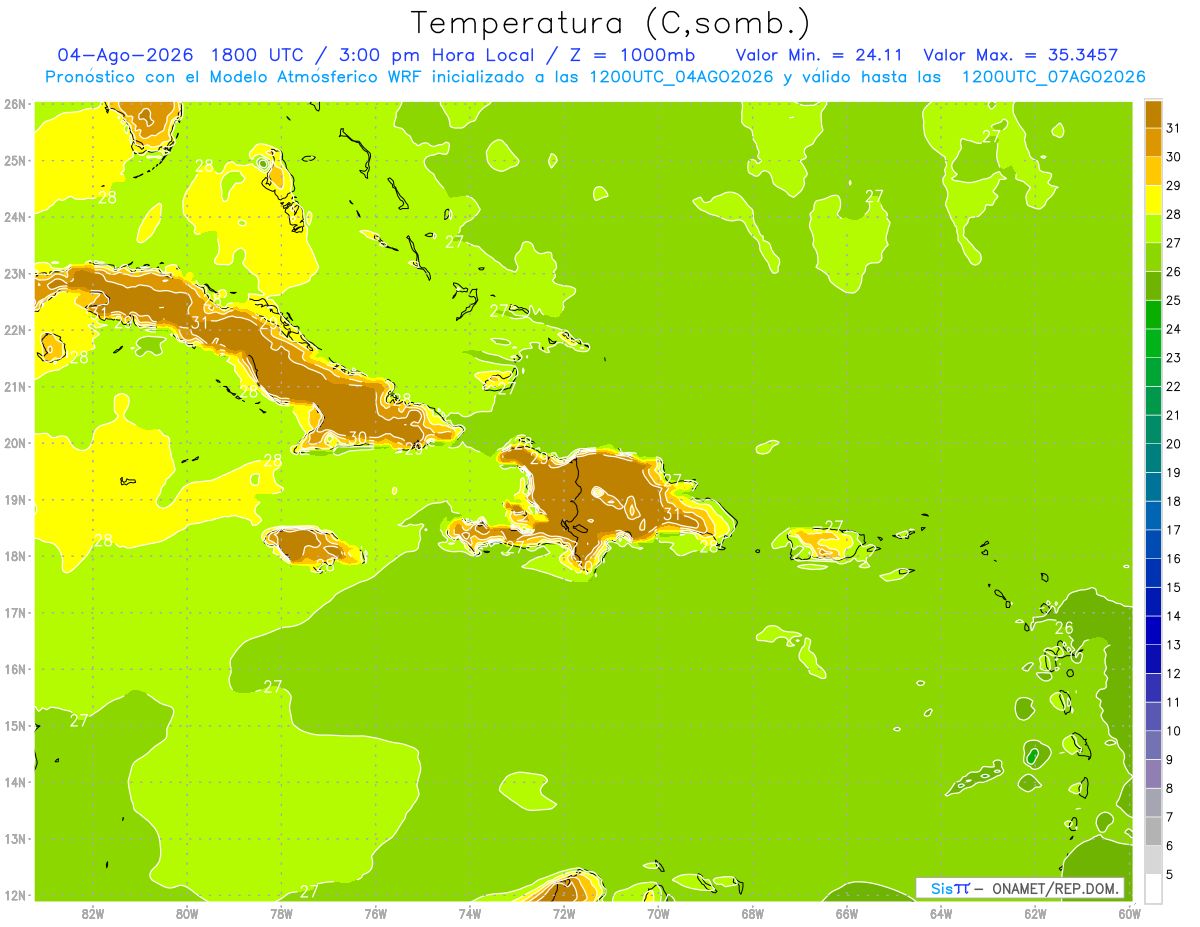Select the 13N latitude axis label
The width and height of the screenshot is (1200, 927).
(15, 838)
